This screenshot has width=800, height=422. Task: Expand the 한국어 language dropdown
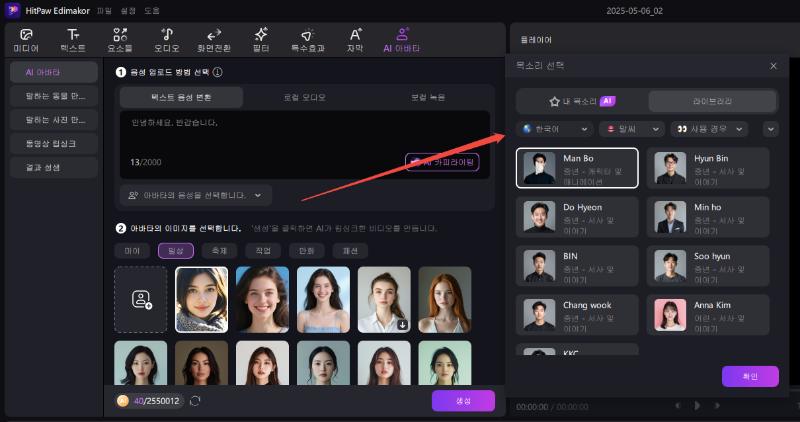tap(554, 129)
